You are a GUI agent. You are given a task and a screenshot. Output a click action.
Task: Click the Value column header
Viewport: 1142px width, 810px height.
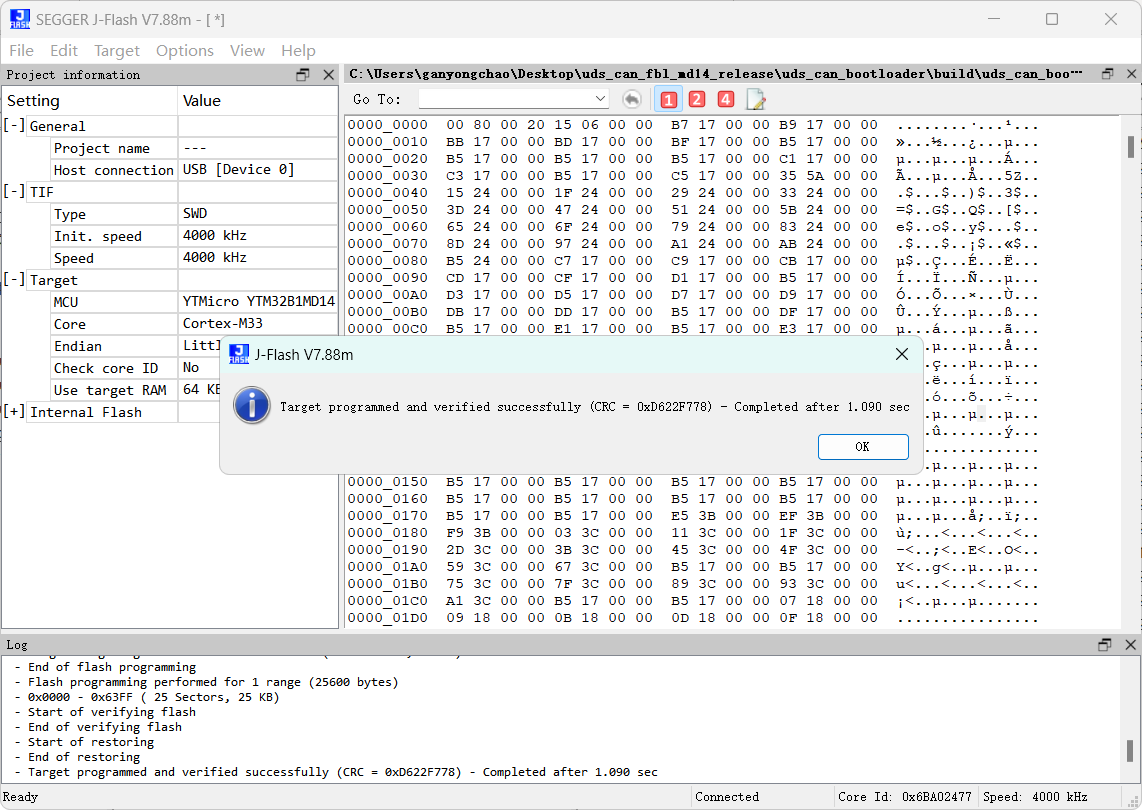pyautogui.click(x=258, y=101)
